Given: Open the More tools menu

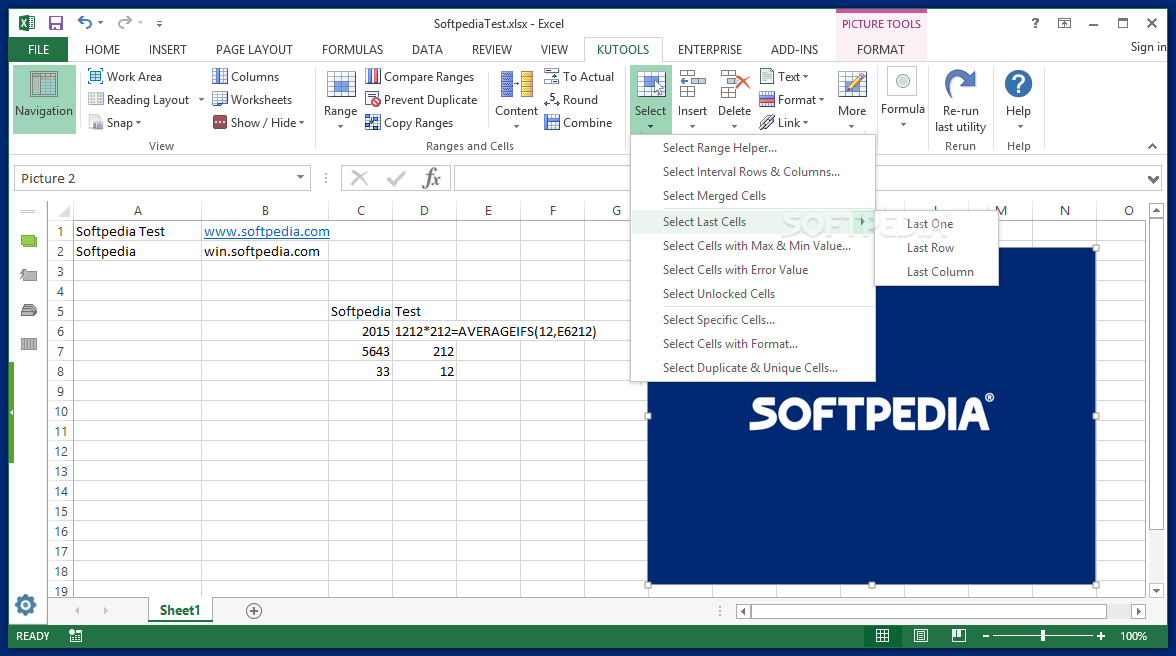Looking at the screenshot, I should (x=852, y=99).
